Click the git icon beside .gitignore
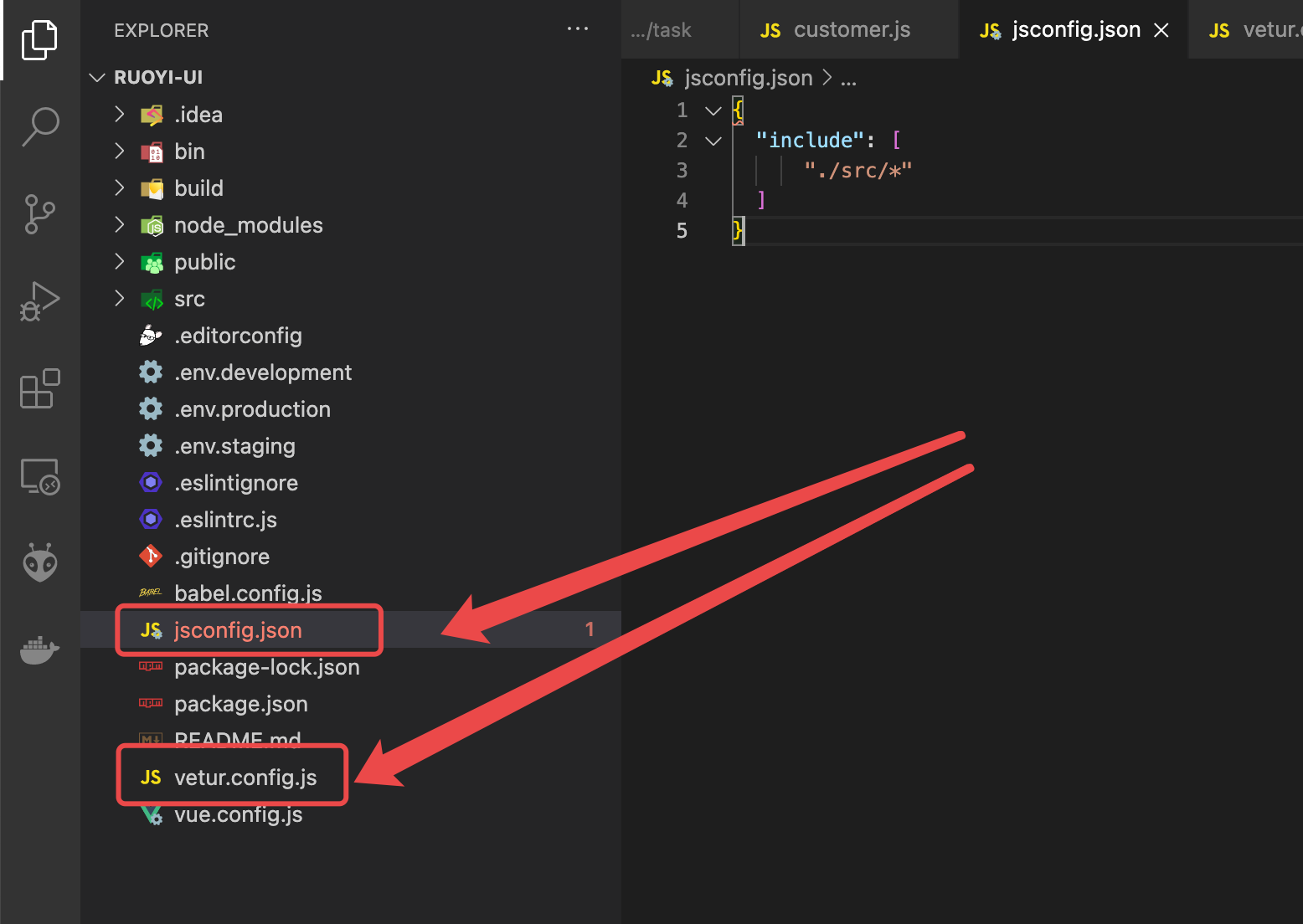The width and height of the screenshot is (1303, 924). (x=151, y=556)
